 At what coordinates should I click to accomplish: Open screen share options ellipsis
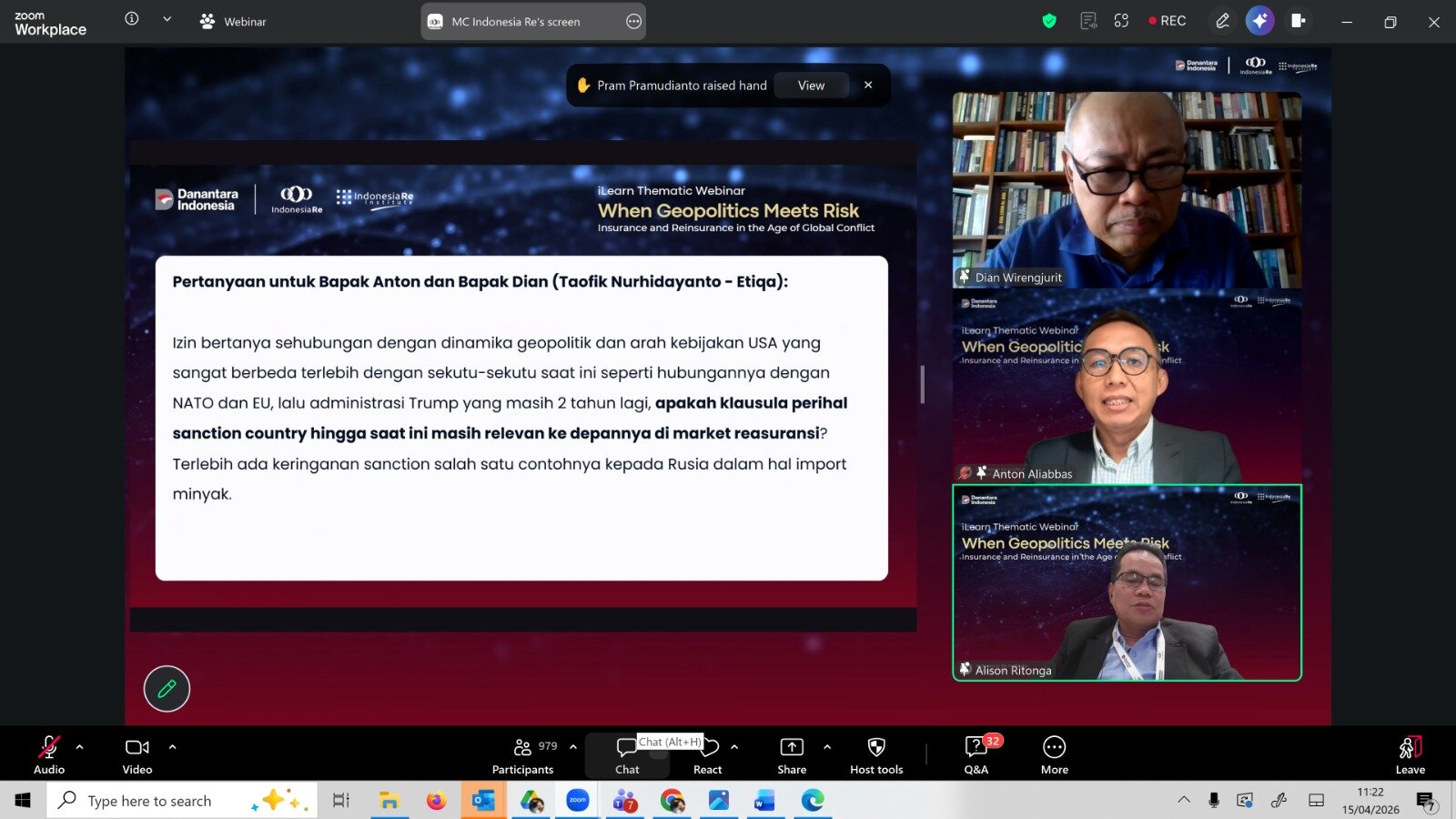[634, 21]
